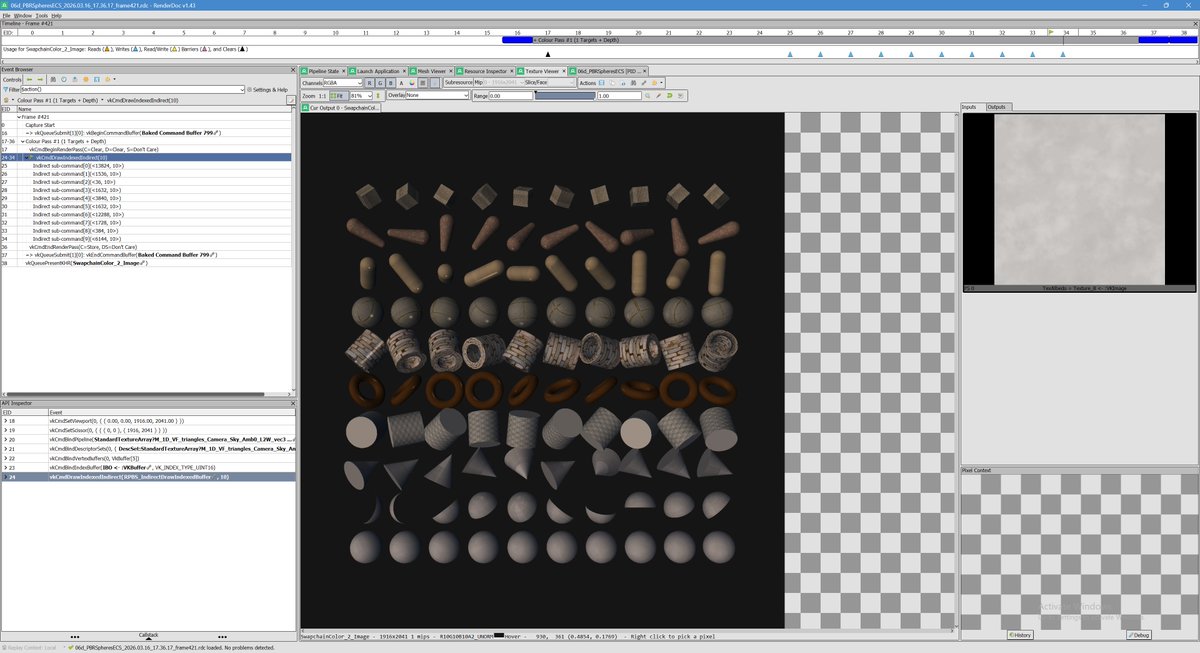This screenshot has height=653, width=1200.
Task: Click the select columns icon in Event Browser
Action: (x=97, y=79)
